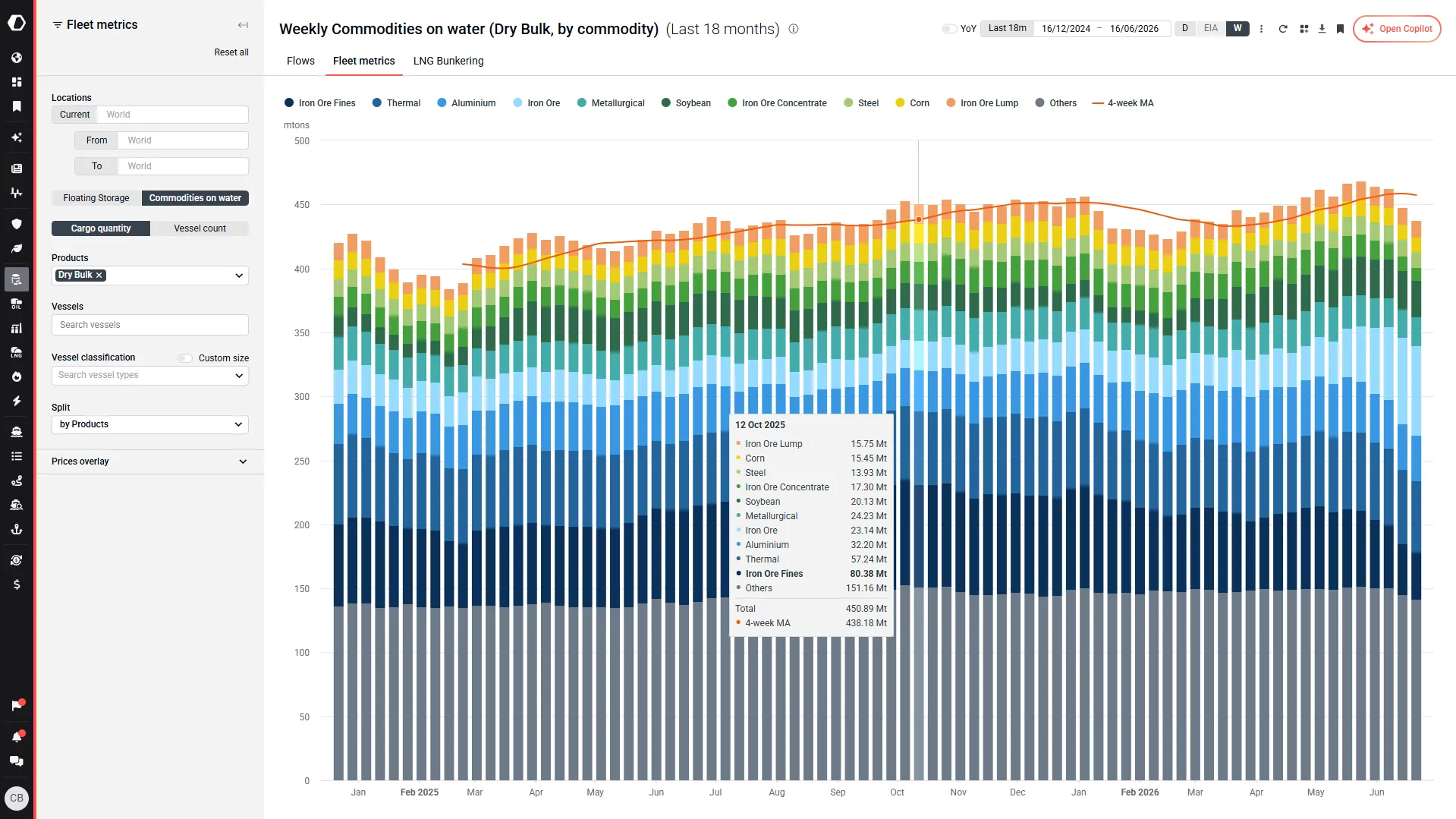Screen dimensions: 1456x819
Task: Open the Last 18m period selector
Action: 1007,29
